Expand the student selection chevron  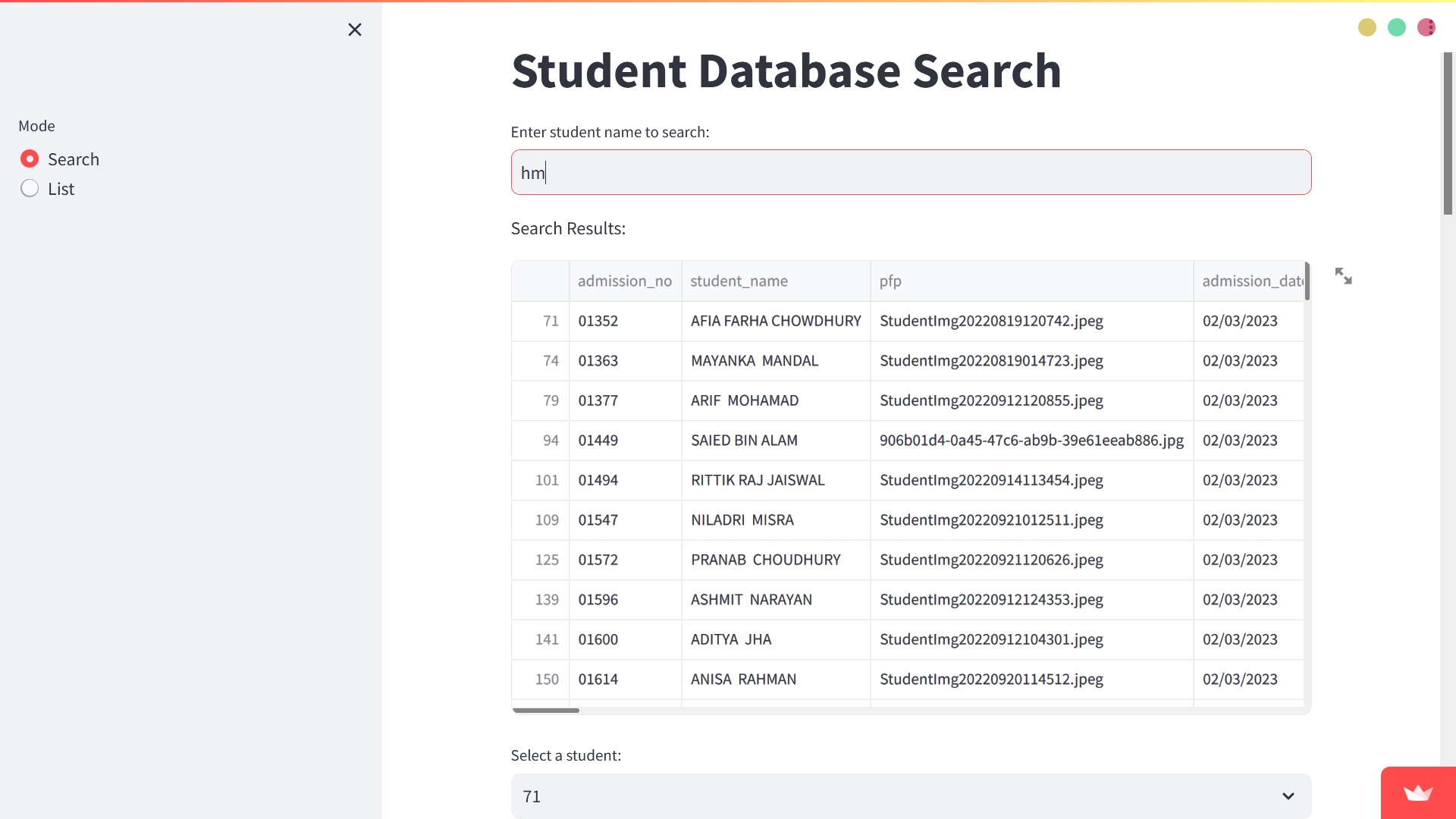(x=1288, y=796)
